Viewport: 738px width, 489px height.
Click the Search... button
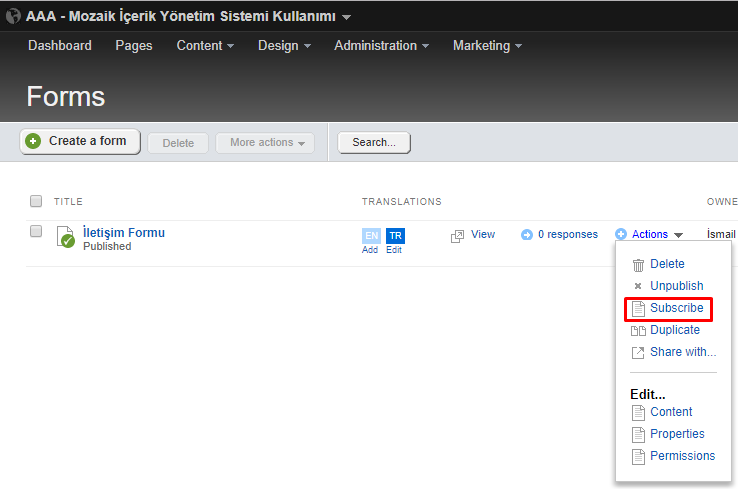pyautogui.click(x=374, y=143)
